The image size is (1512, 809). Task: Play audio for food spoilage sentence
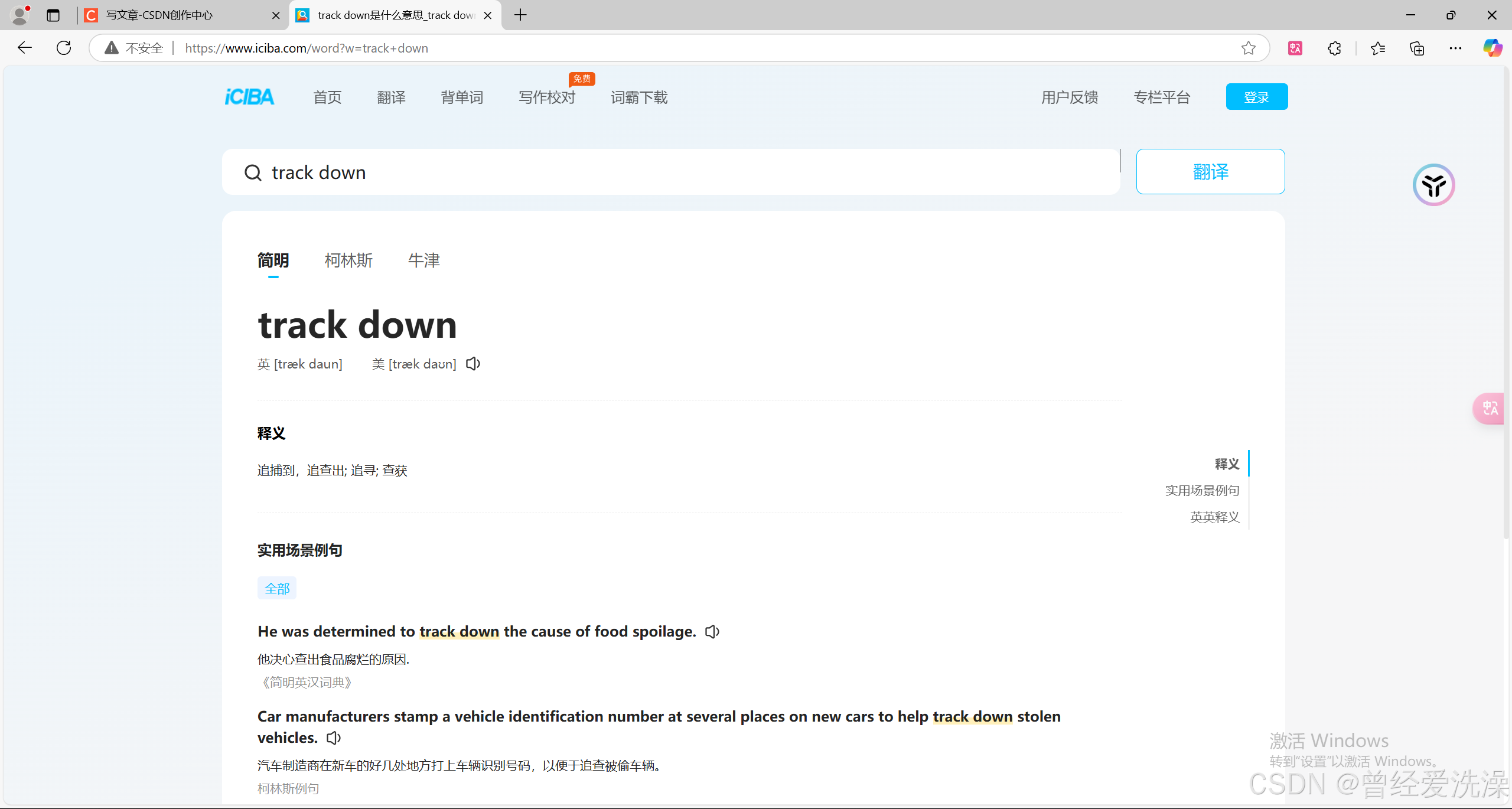point(712,632)
